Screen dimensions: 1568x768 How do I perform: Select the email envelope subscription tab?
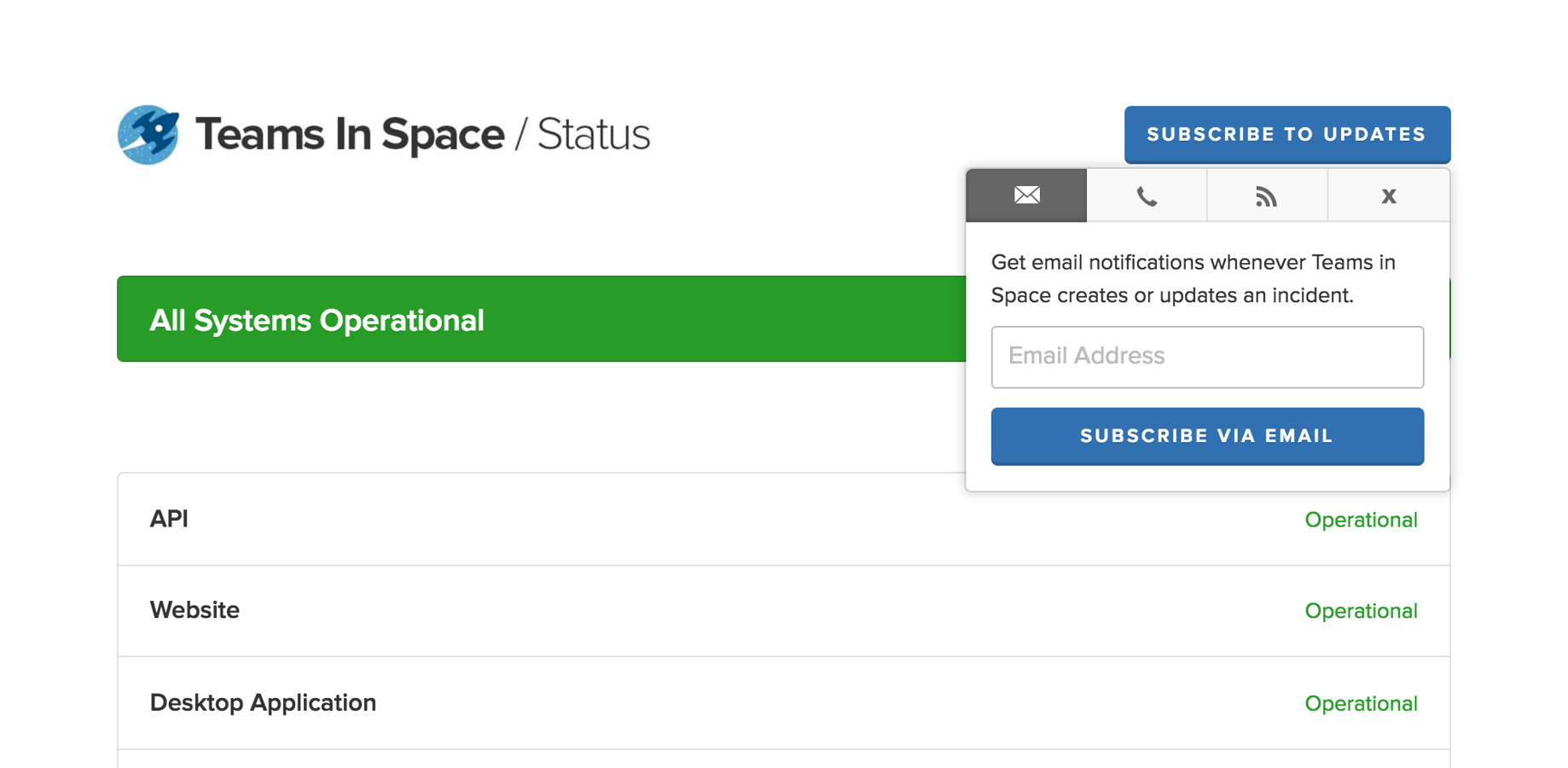tap(1026, 195)
